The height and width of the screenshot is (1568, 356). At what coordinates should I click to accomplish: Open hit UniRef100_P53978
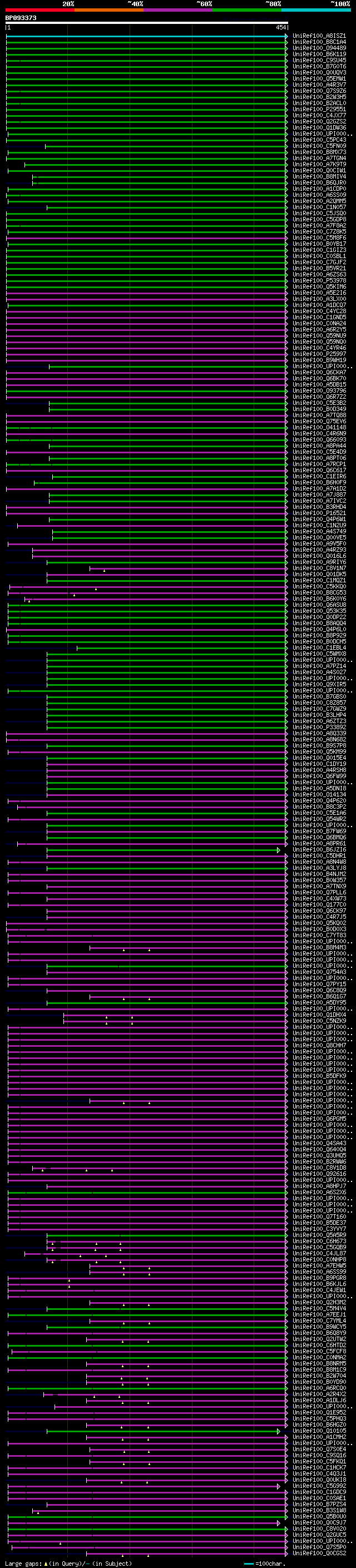(x=319, y=280)
